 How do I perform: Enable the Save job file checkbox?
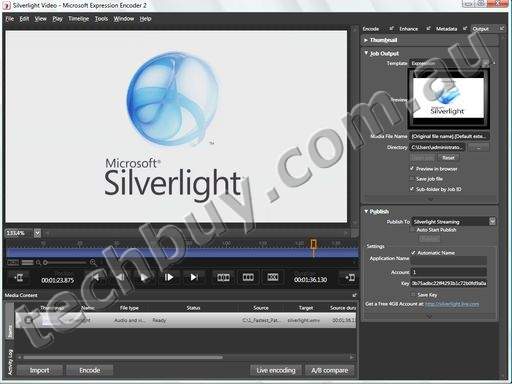(x=412, y=179)
